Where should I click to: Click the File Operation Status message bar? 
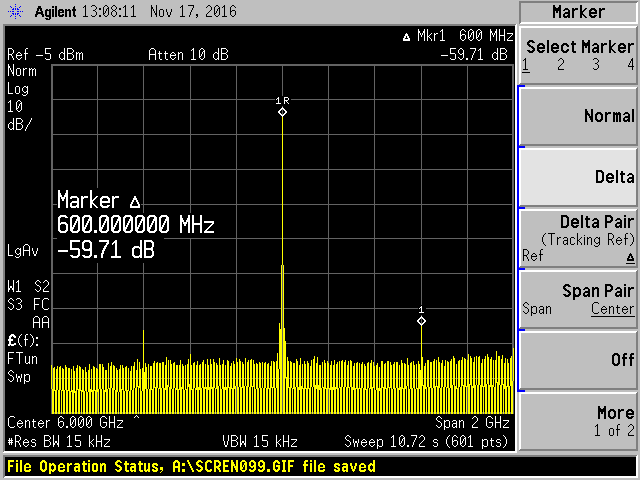point(192,467)
